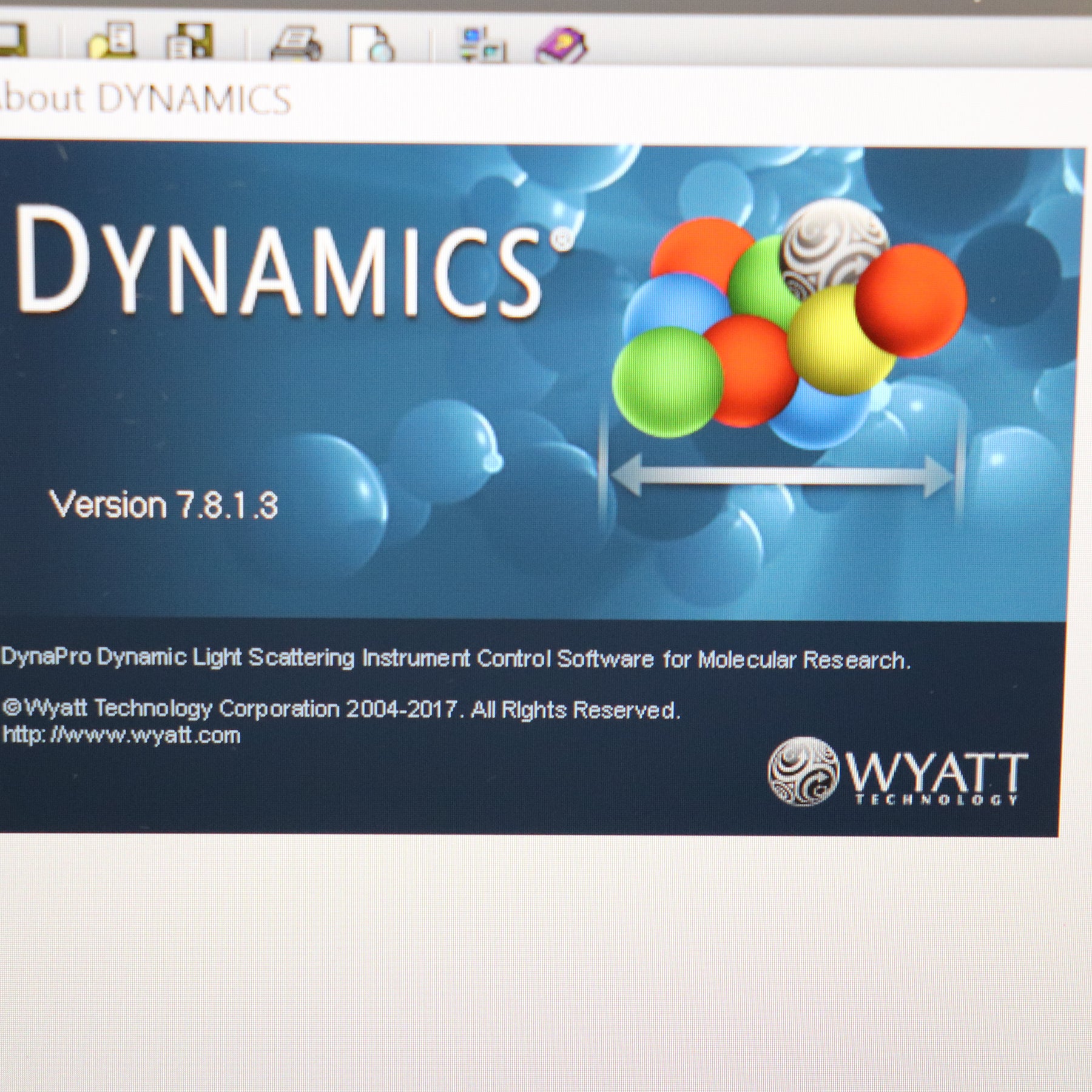Viewport: 1092px width, 1092px height.
Task: Click the 'Version 7.8.1.3' text
Action: tap(163, 505)
